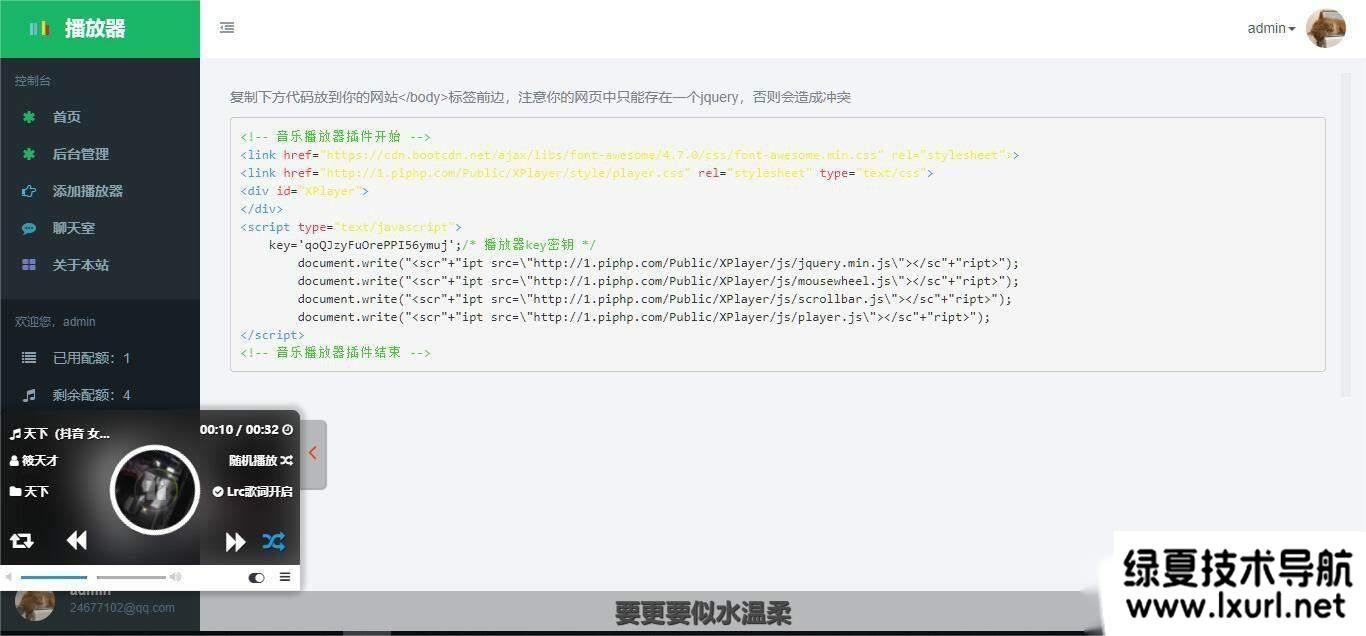Click the instruction text above code box
This screenshot has width=1366, height=636.
[x=541, y=97]
